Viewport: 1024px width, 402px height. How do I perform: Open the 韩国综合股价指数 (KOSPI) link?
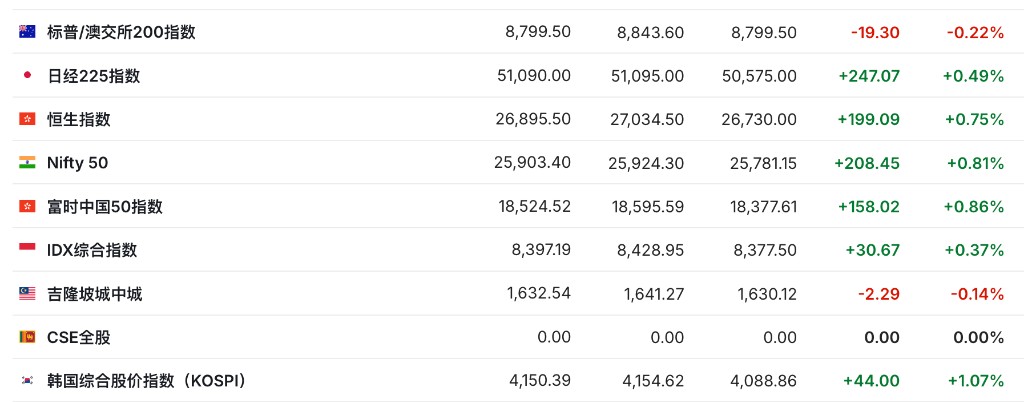point(146,381)
